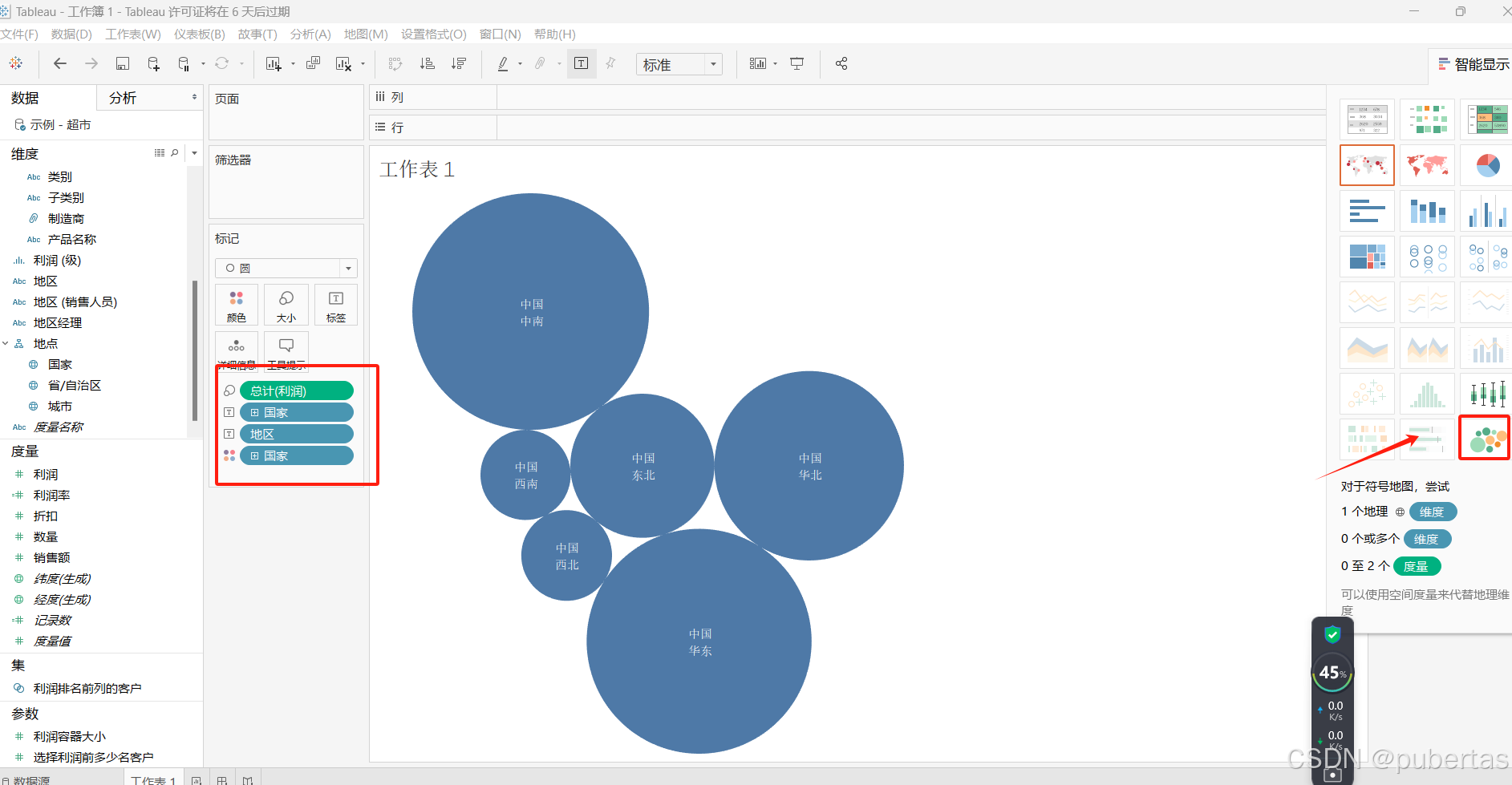Open show/hide cards dropdown arrow
The height and width of the screenshot is (785, 1512).
[x=776, y=64]
